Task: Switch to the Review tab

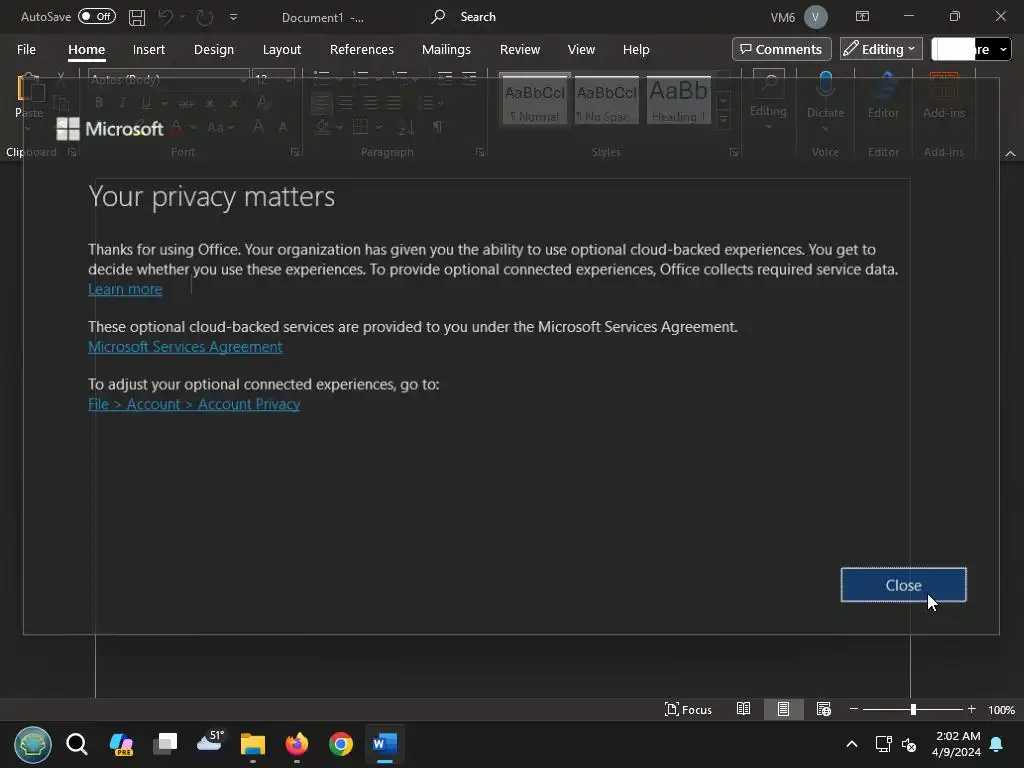Action: point(520,50)
